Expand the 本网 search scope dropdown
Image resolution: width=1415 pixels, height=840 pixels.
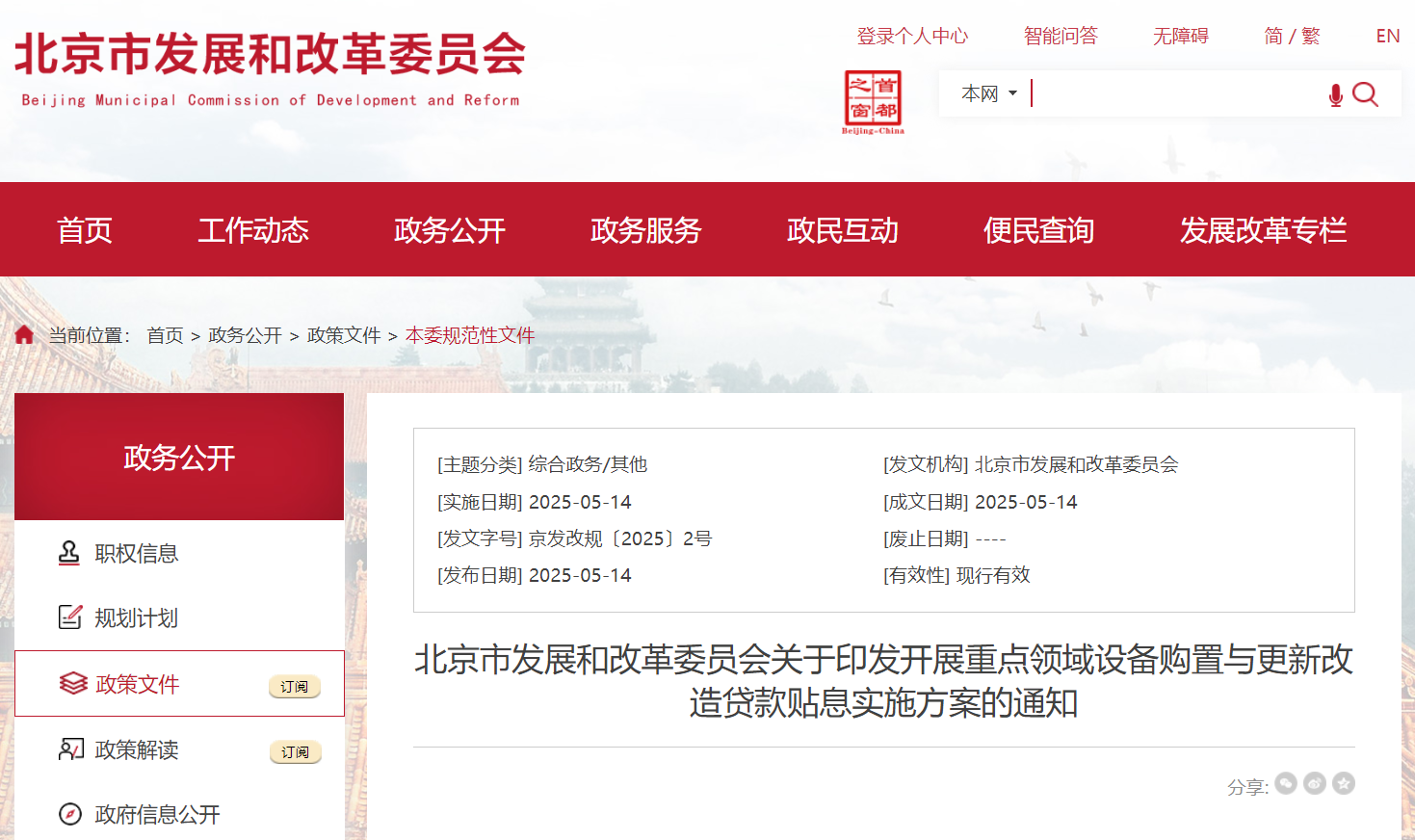pos(989,93)
